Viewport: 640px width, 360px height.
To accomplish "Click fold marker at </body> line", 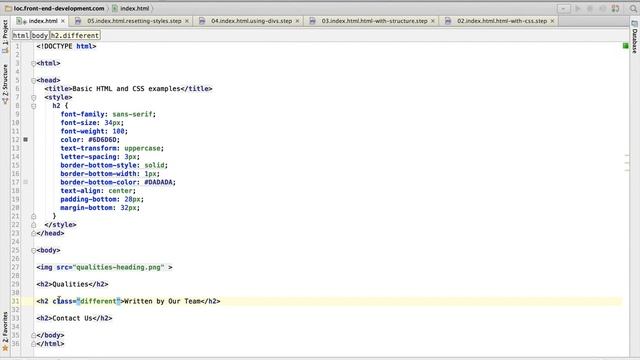I will [33, 336].
